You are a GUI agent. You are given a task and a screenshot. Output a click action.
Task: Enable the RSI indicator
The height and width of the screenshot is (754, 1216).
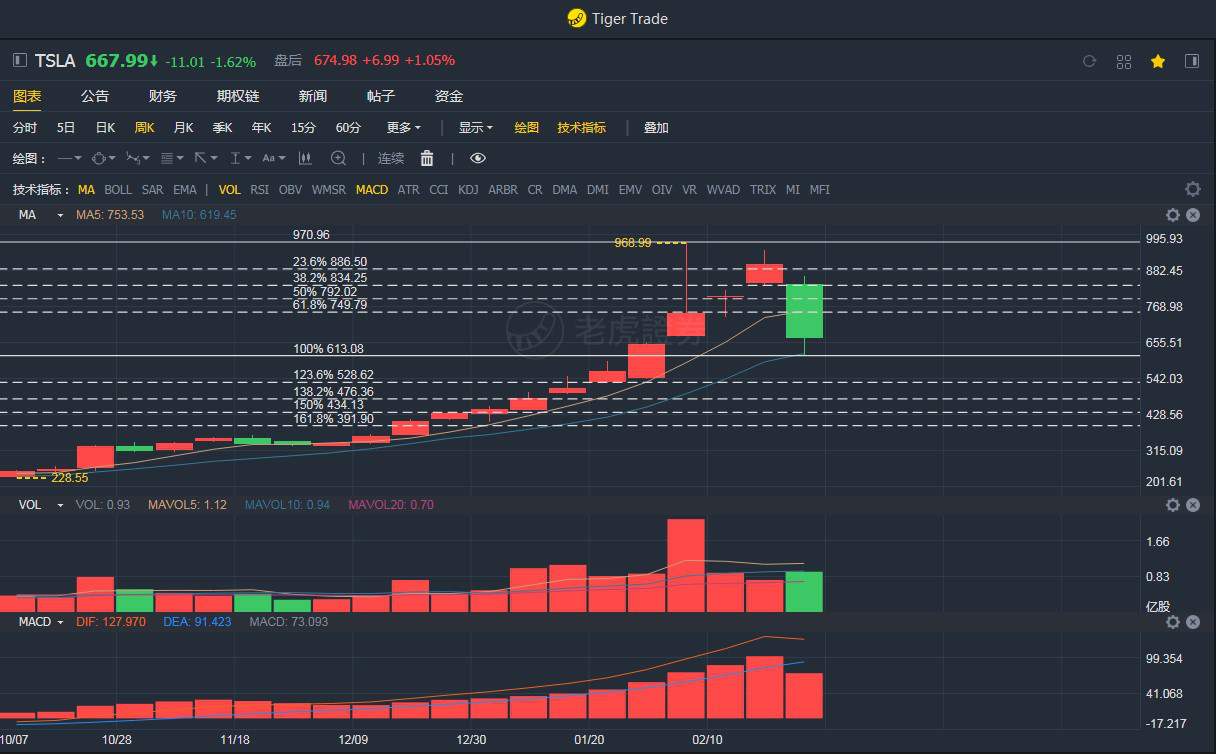click(260, 189)
